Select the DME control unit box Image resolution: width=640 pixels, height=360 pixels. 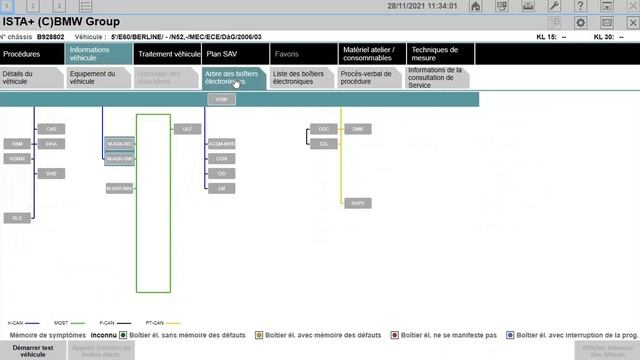358,129
